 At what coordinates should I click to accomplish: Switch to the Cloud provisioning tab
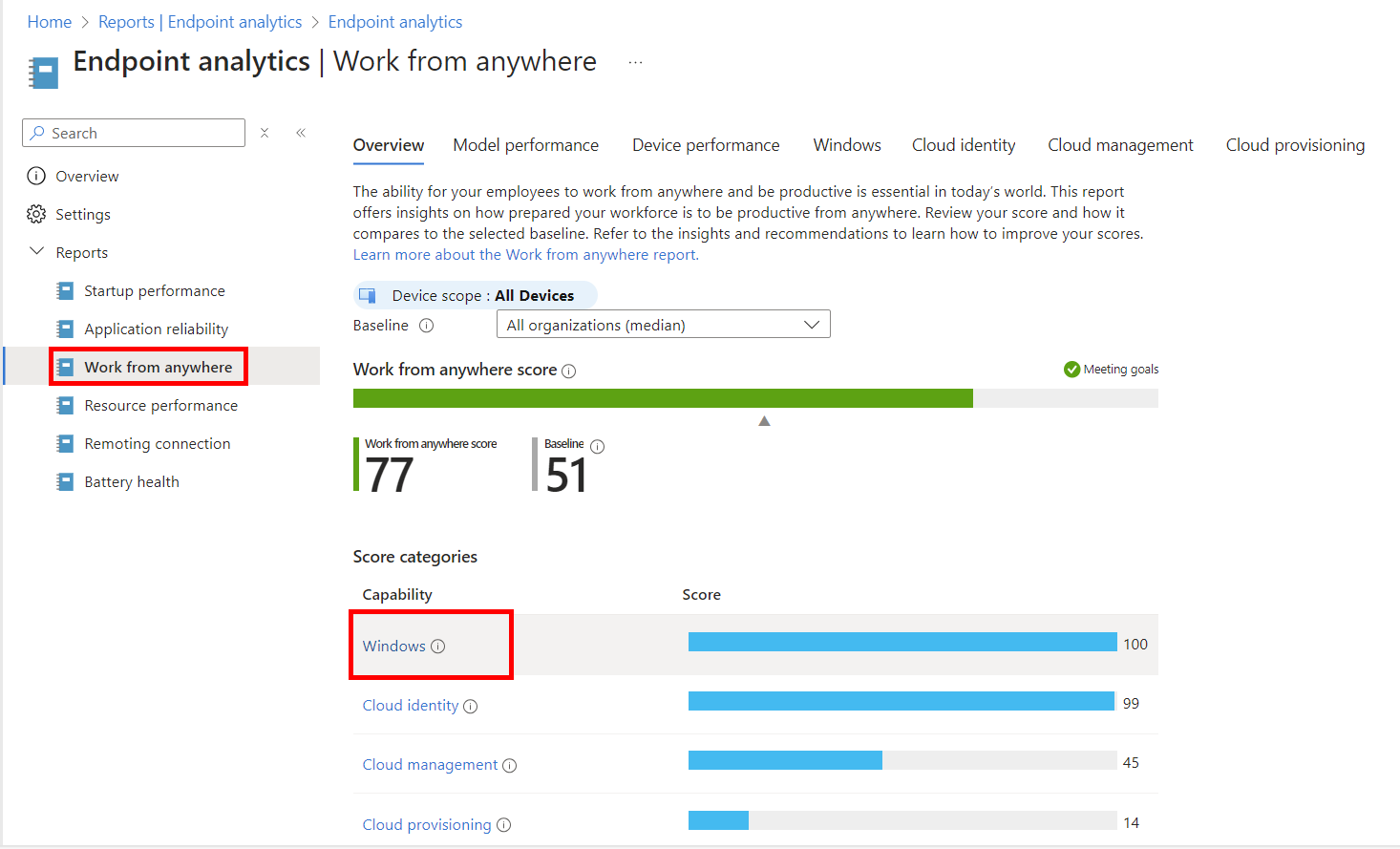(x=1295, y=145)
